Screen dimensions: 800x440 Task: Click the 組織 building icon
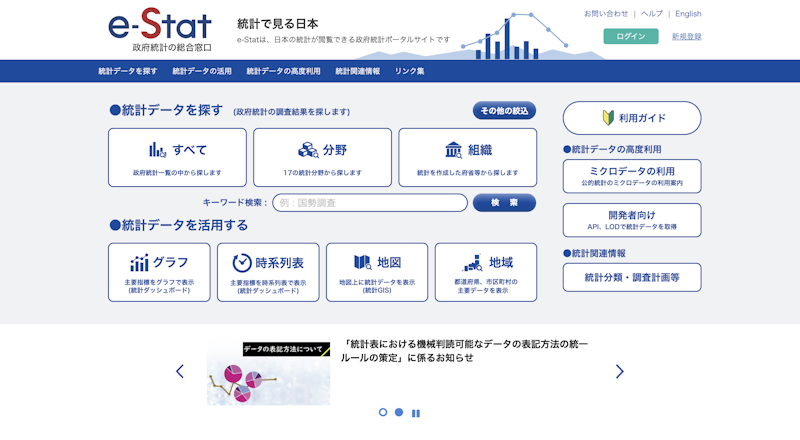click(x=454, y=150)
